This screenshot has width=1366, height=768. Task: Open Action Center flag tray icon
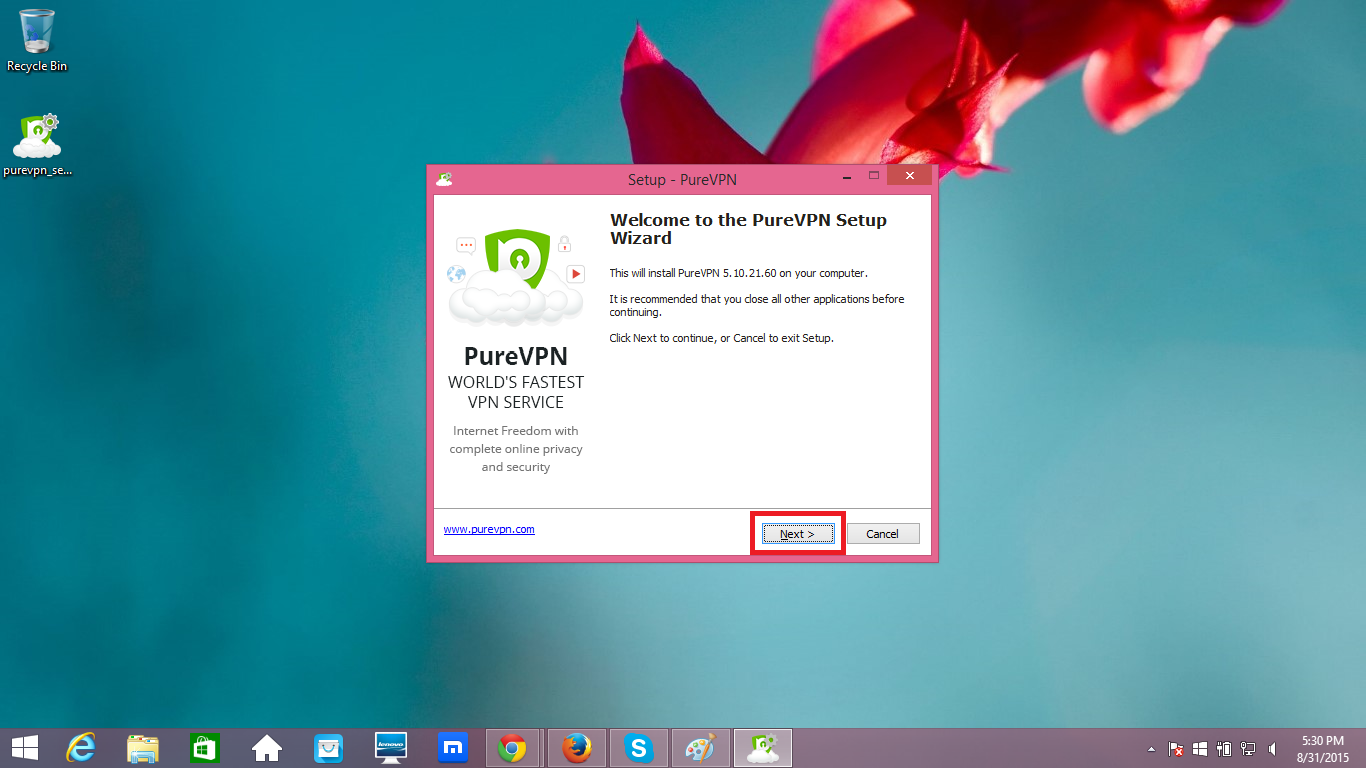[x=1177, y=748]
